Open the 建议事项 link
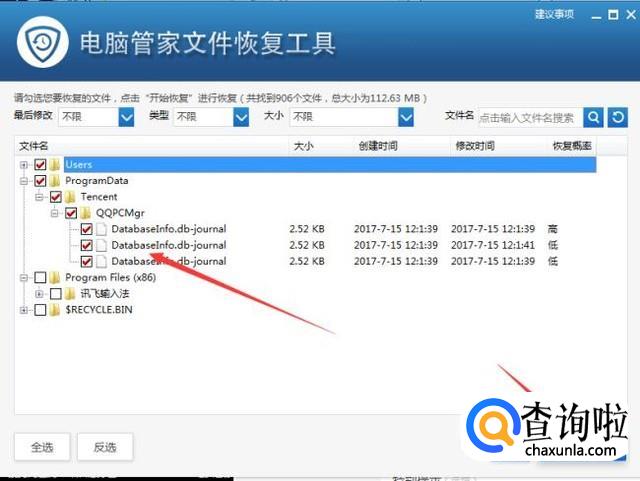This screenshot has height=481, width=640. pyautogui.click(x=554, y=14)
